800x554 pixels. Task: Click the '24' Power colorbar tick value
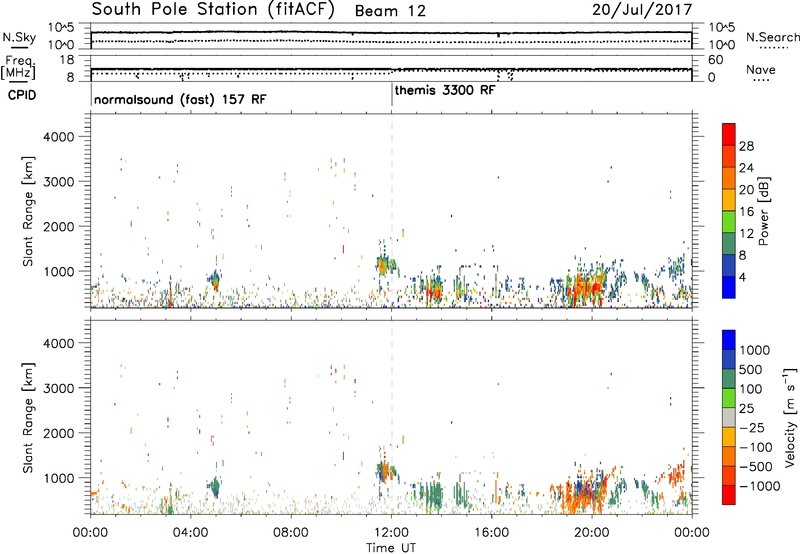(x=746, y=168)
